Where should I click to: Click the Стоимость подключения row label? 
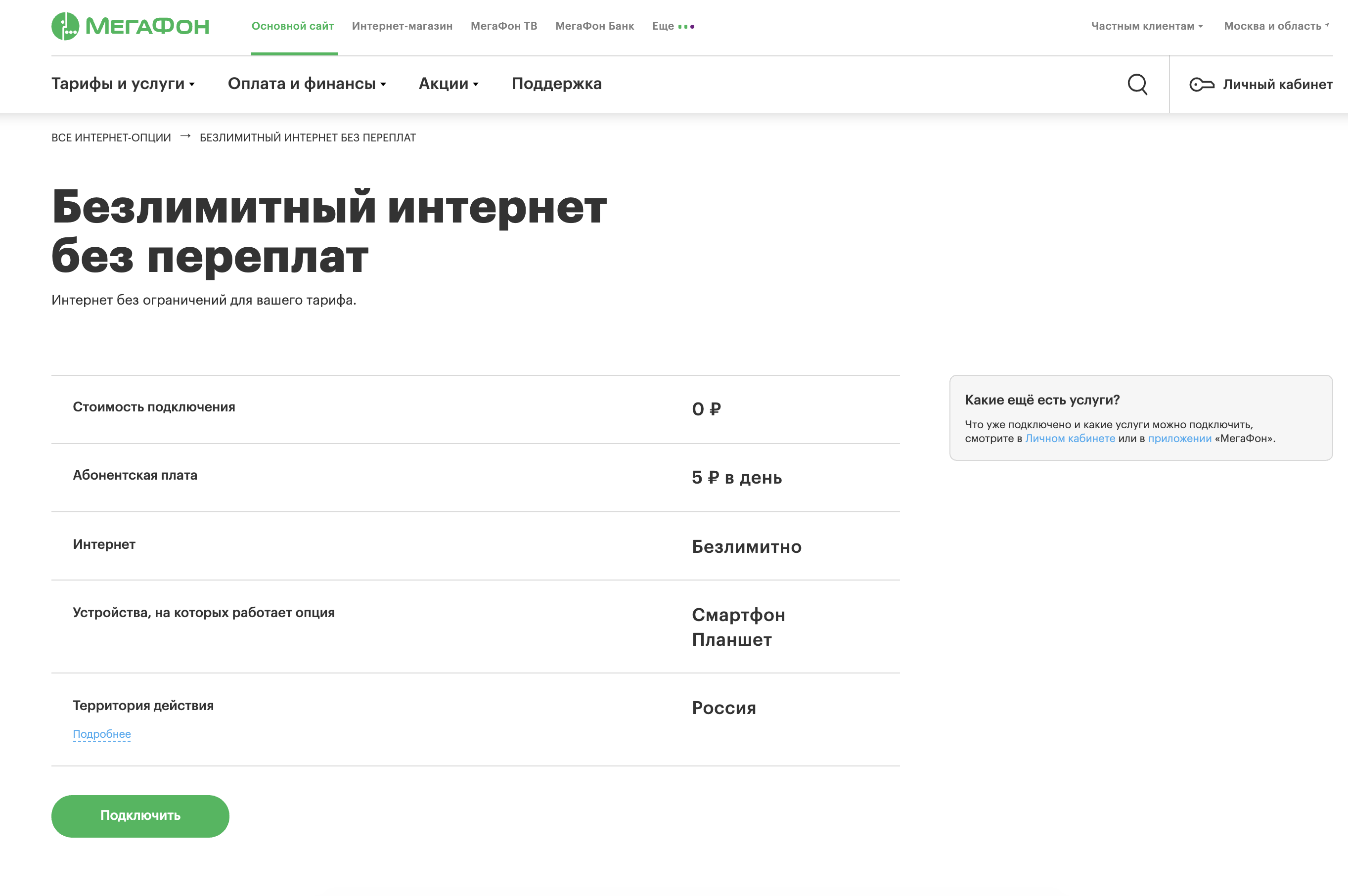(x=154, y=407)
